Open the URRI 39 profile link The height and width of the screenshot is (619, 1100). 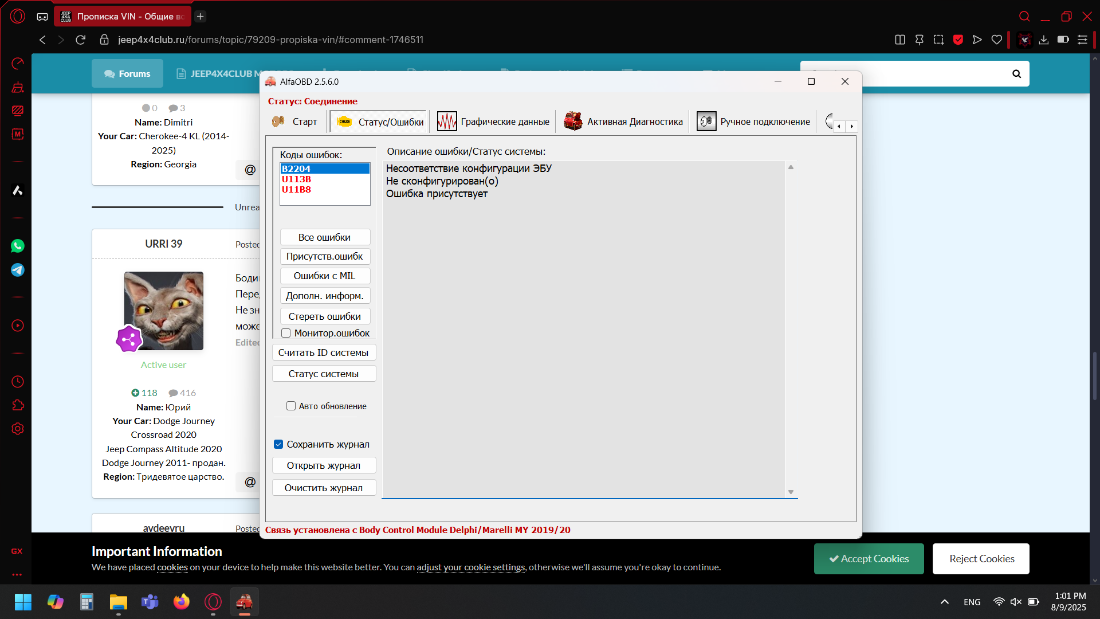(x=163, y=244)
